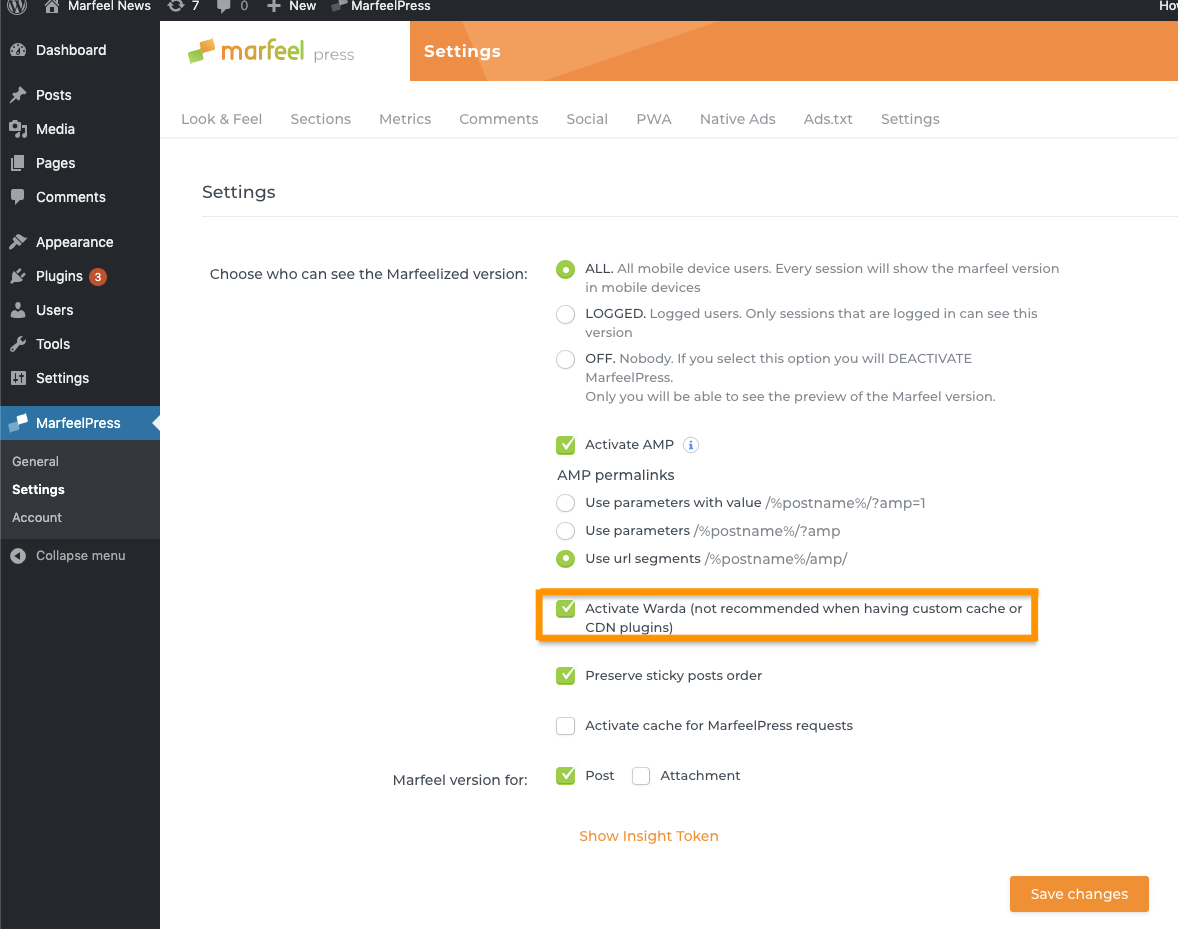Open Settings submenu under MarfeelPress
Screen dimensions: 1178x929
[38, 490]
